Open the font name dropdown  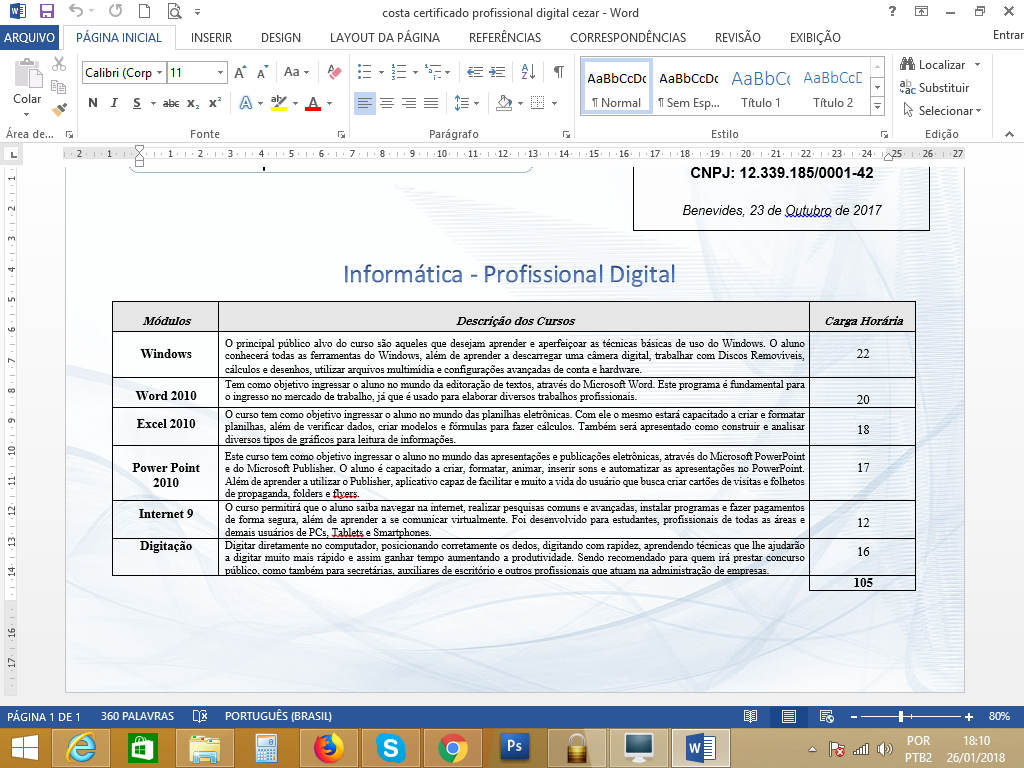159,72
